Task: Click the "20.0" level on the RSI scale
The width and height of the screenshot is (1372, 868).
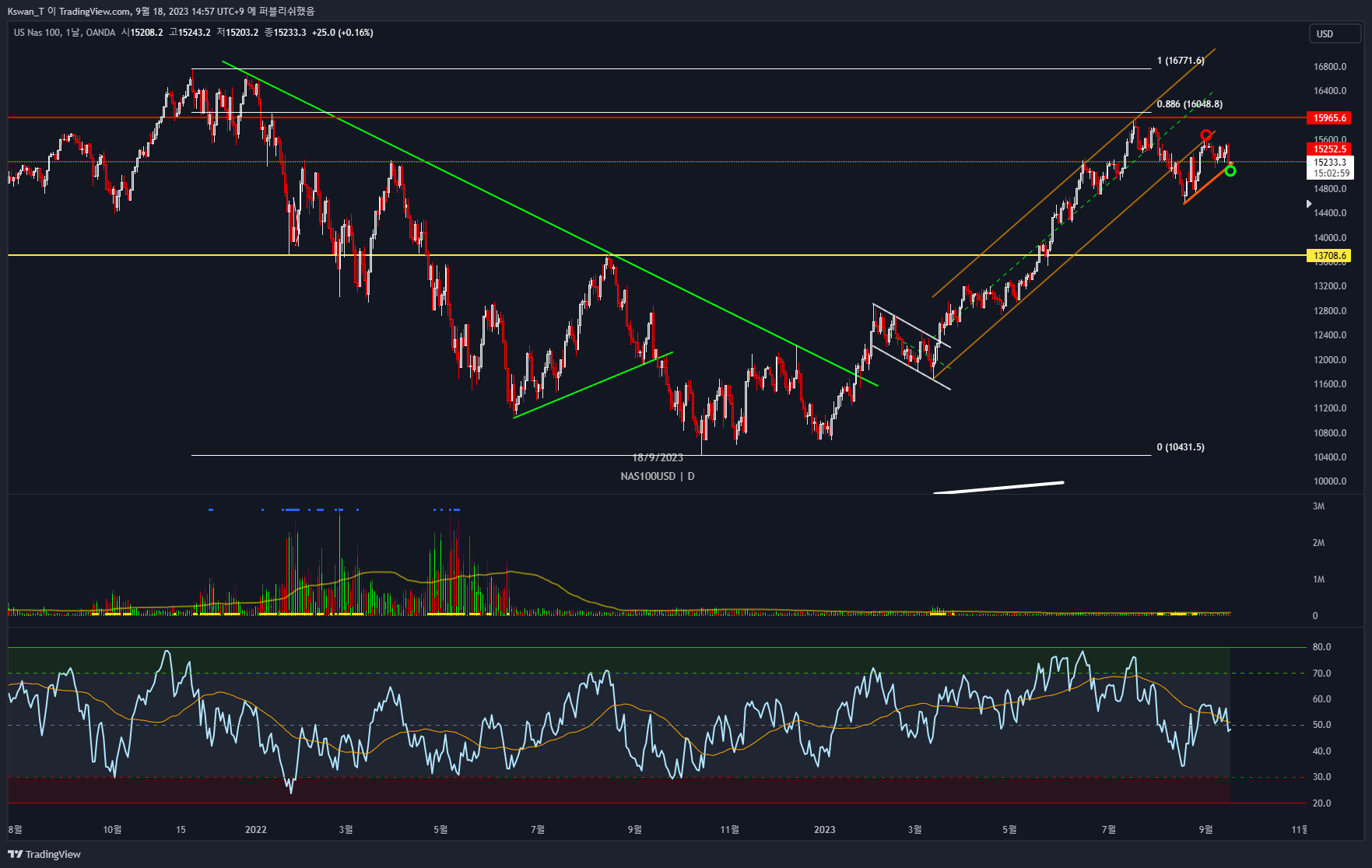Action: 1321,803
